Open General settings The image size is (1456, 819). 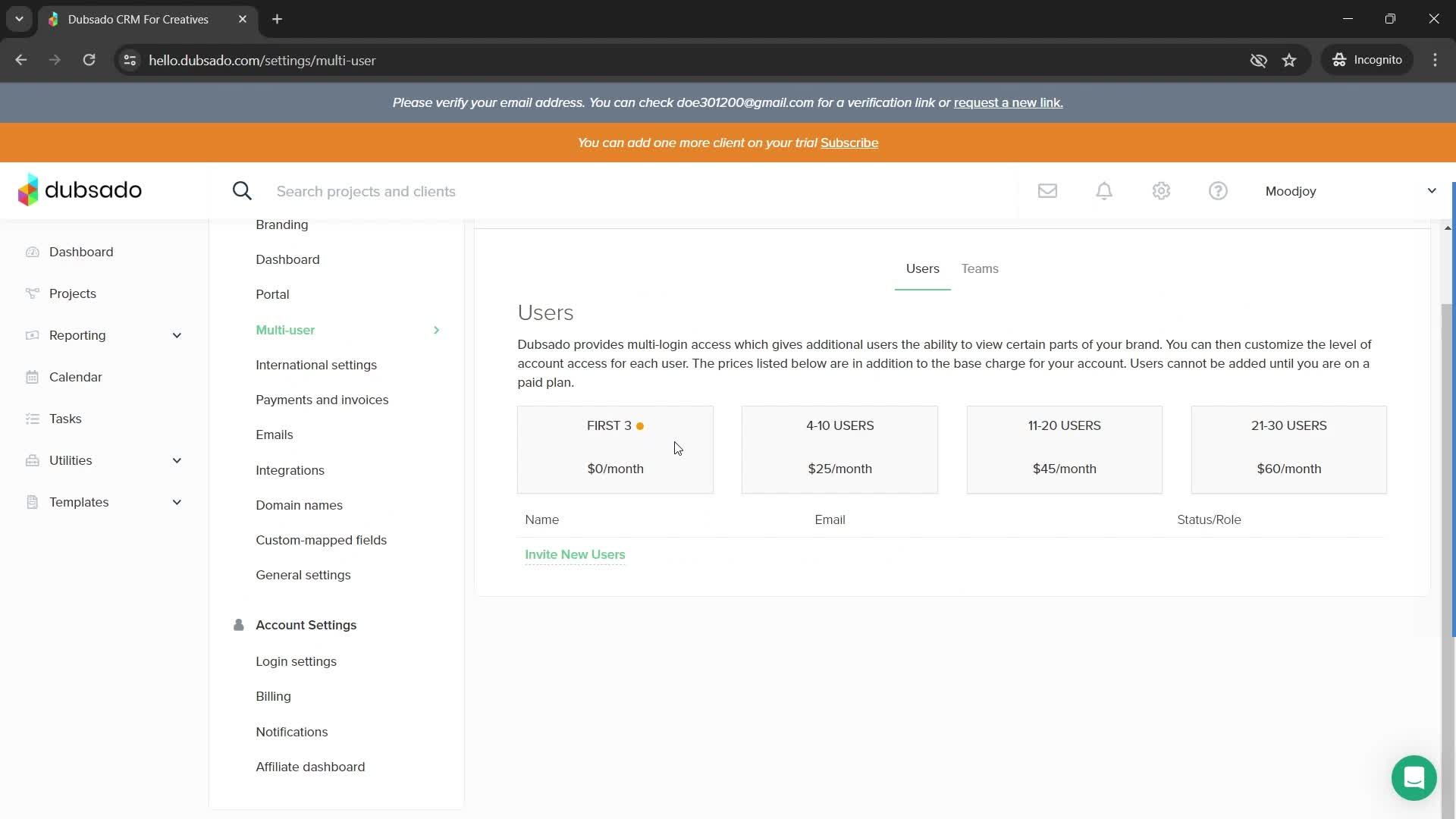303,575
